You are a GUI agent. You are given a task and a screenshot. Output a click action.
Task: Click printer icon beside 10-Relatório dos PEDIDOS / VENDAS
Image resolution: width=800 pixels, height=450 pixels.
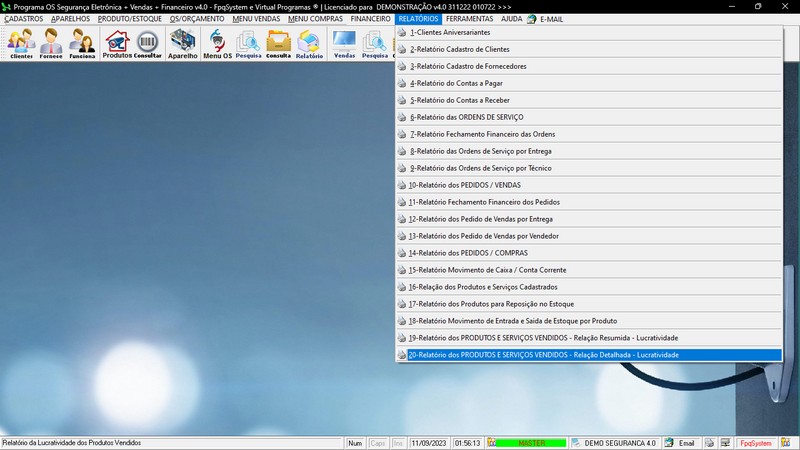402,185
